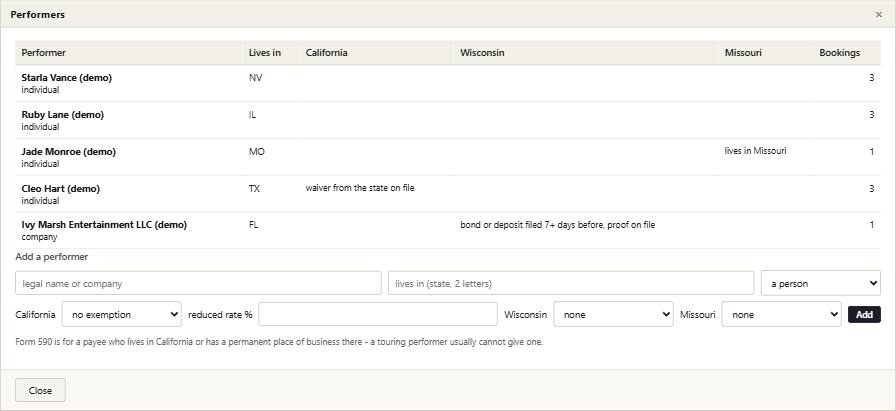Click the FL state cell

pyautogui.click(x=253, y=225)
